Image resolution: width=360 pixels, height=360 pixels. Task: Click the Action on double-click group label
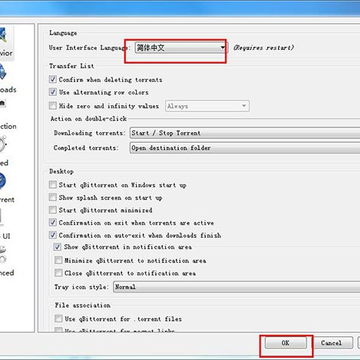pyautogui.click(x=89, y=119)
